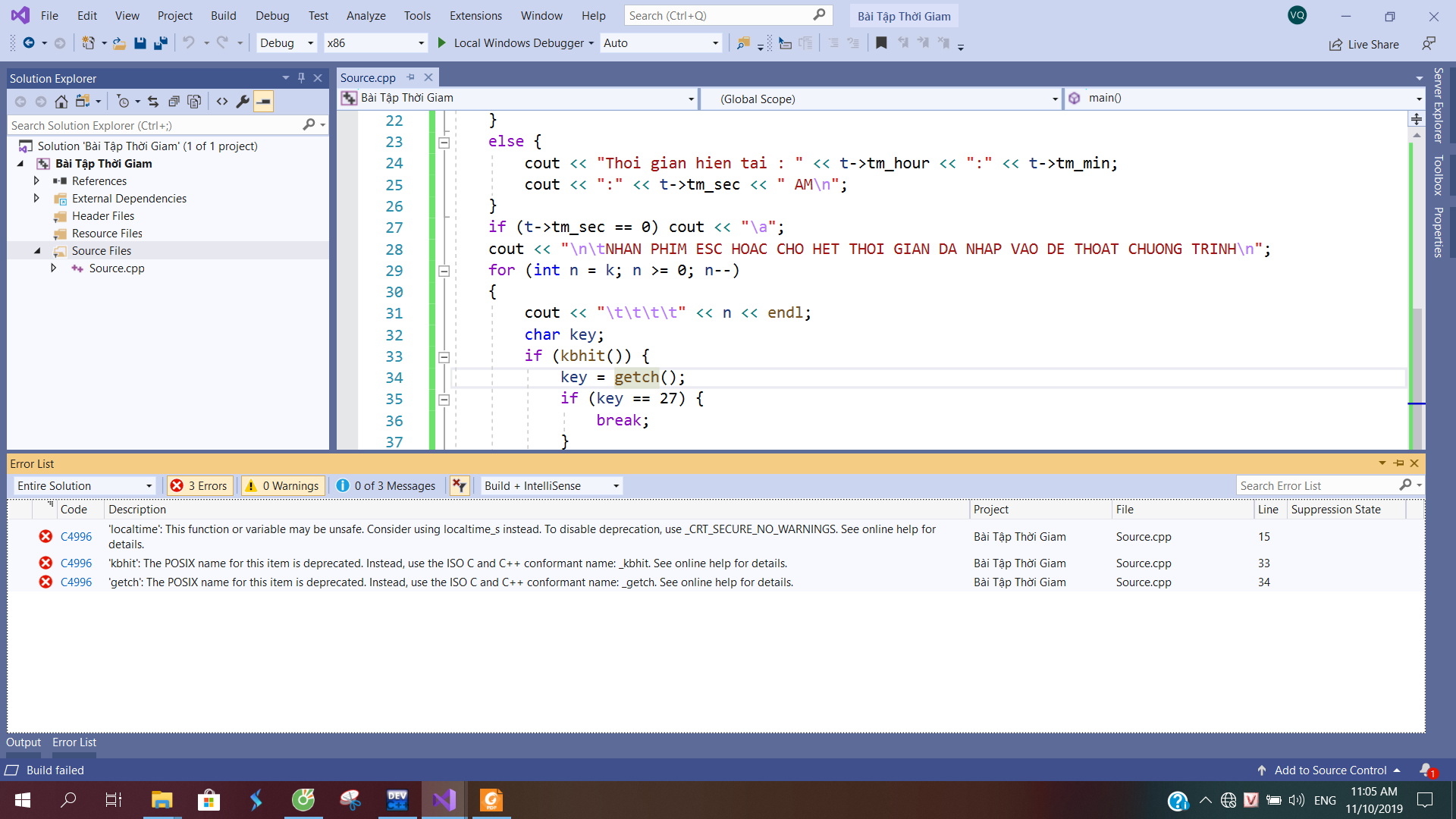Open Solution Explorer Properties wrench icon
1456x819 pixels.
[x=243, y=101]
